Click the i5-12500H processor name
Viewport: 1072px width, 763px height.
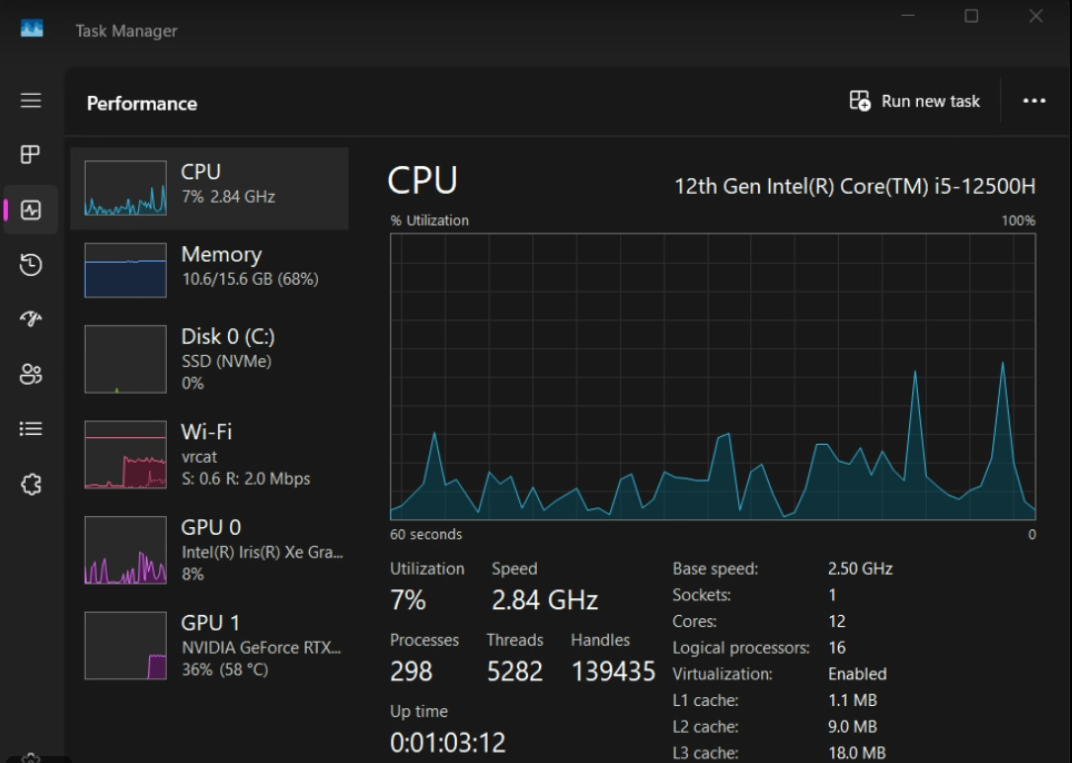[x=855, y=186]
